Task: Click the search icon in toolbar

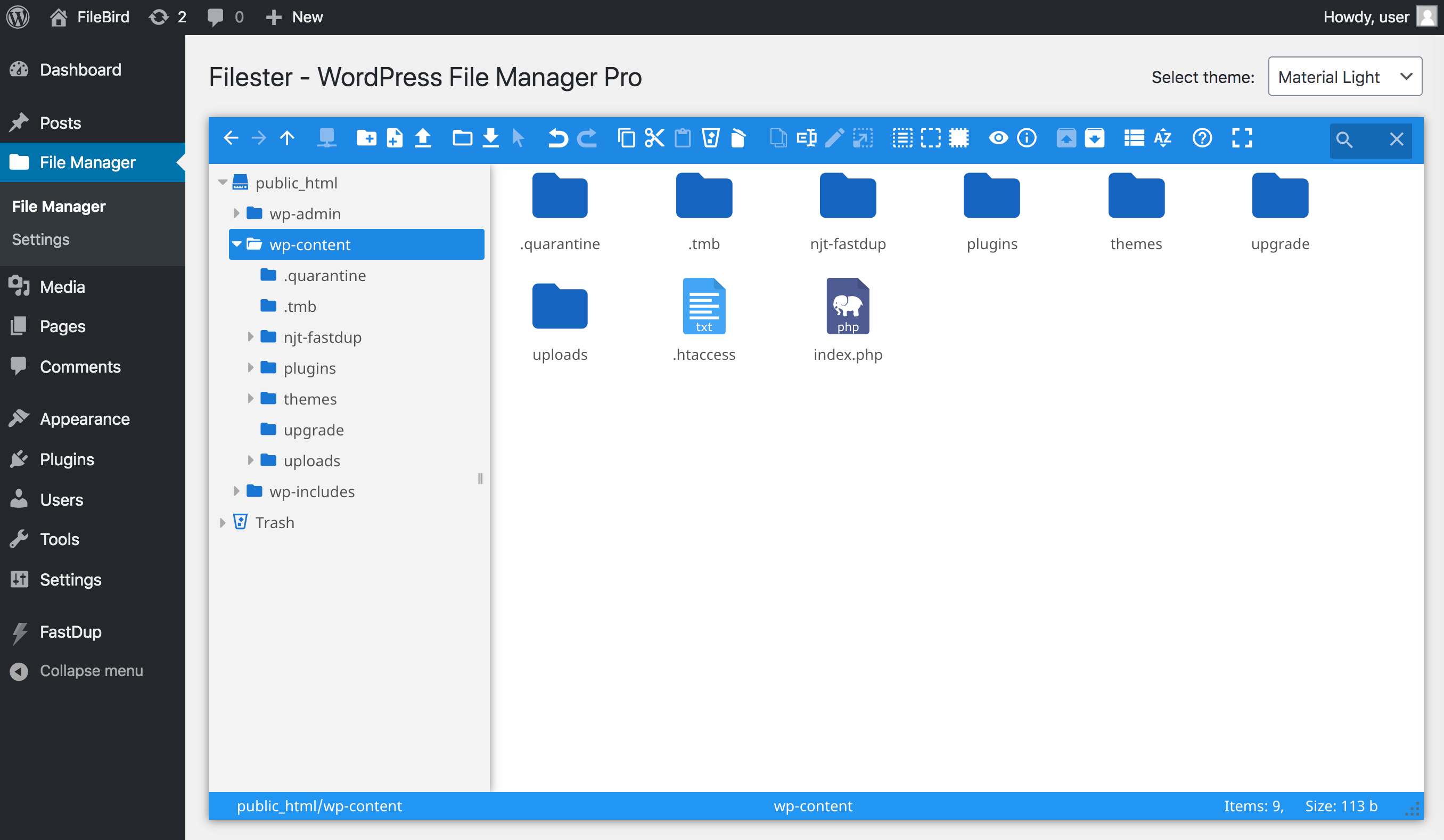Action: [x=1345, y=139]
